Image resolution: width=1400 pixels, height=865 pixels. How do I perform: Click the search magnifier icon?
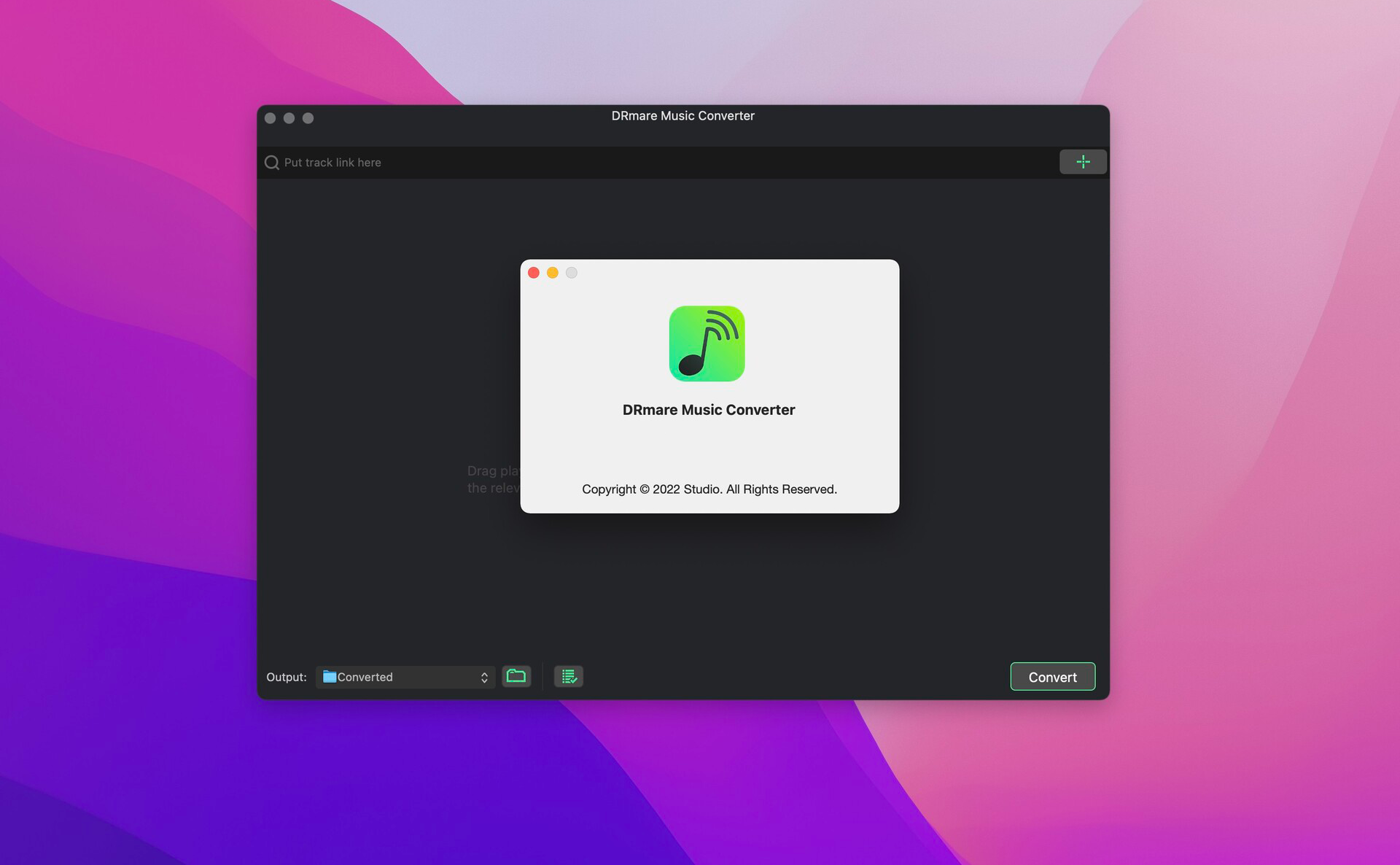(x=272, y=163)
